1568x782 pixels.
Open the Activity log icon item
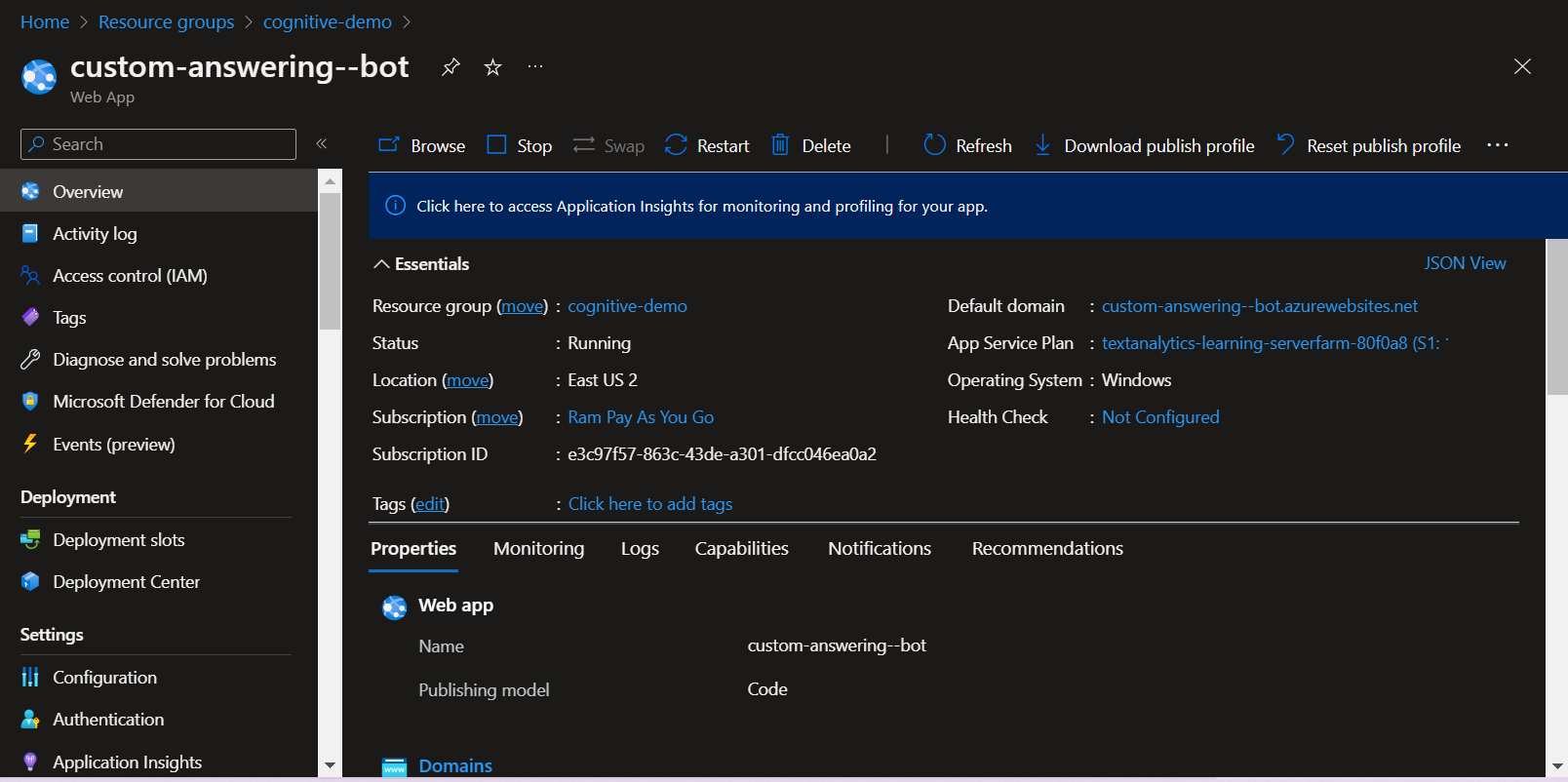tap(30, 233)
